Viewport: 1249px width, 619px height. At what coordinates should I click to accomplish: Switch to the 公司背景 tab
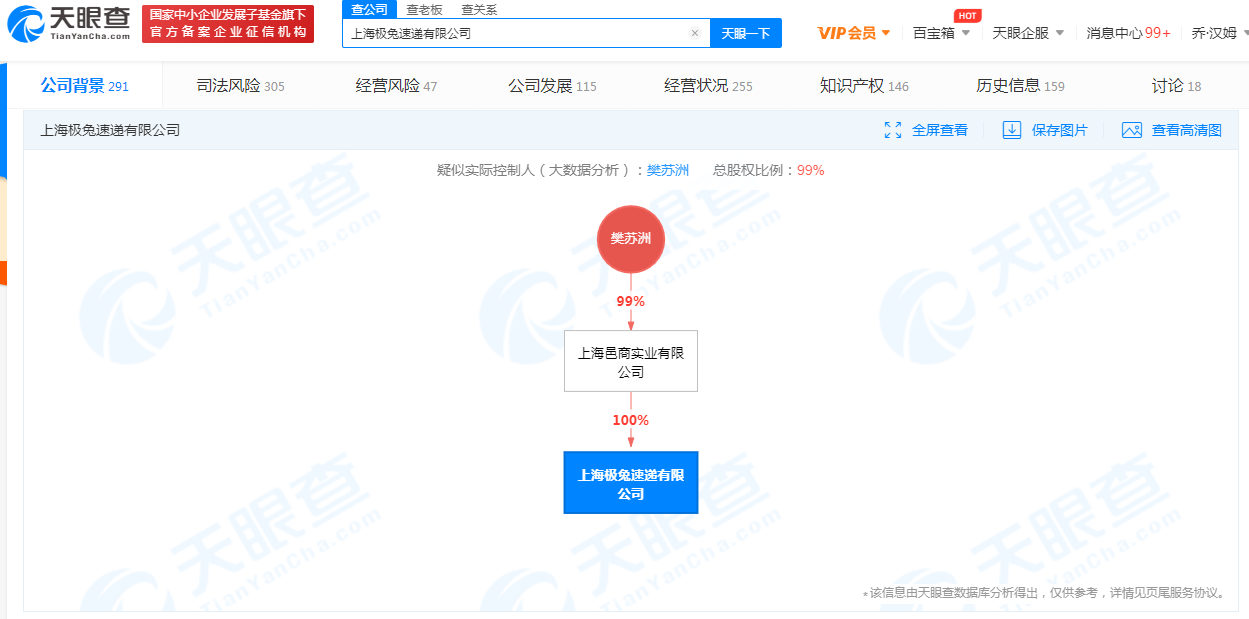click(x=84, y=86)
